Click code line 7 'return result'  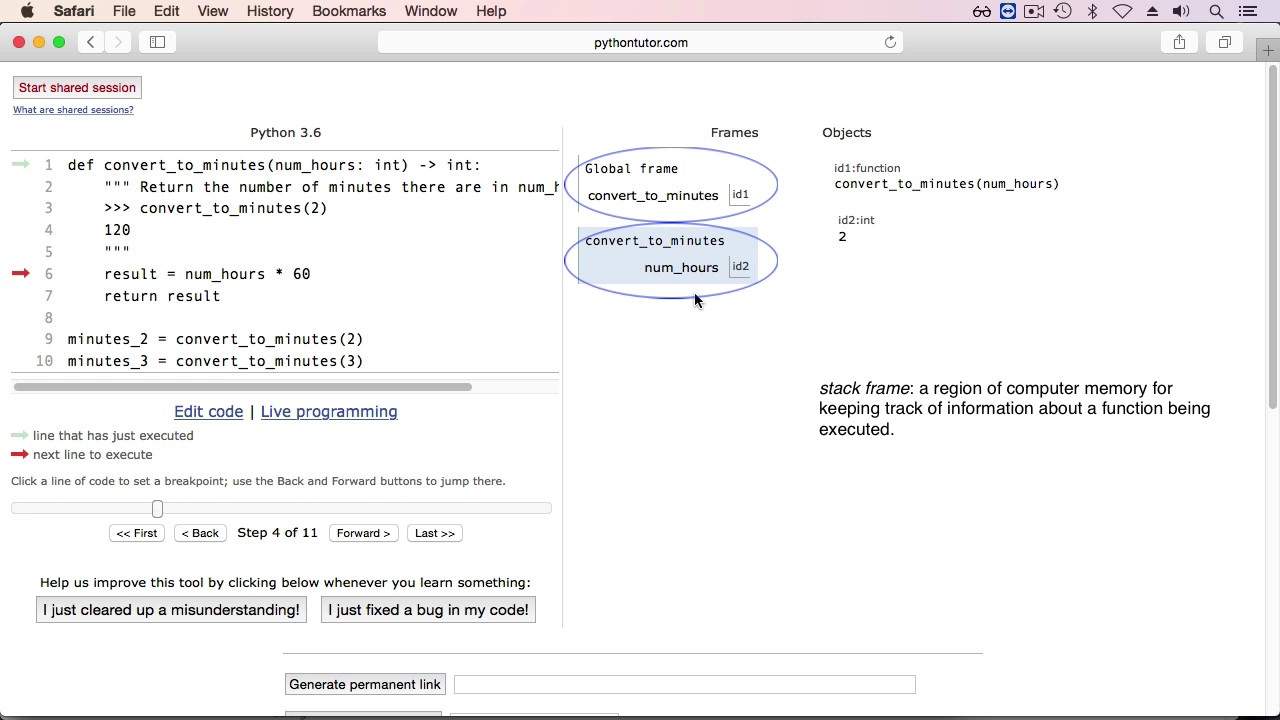coord(162,296)
